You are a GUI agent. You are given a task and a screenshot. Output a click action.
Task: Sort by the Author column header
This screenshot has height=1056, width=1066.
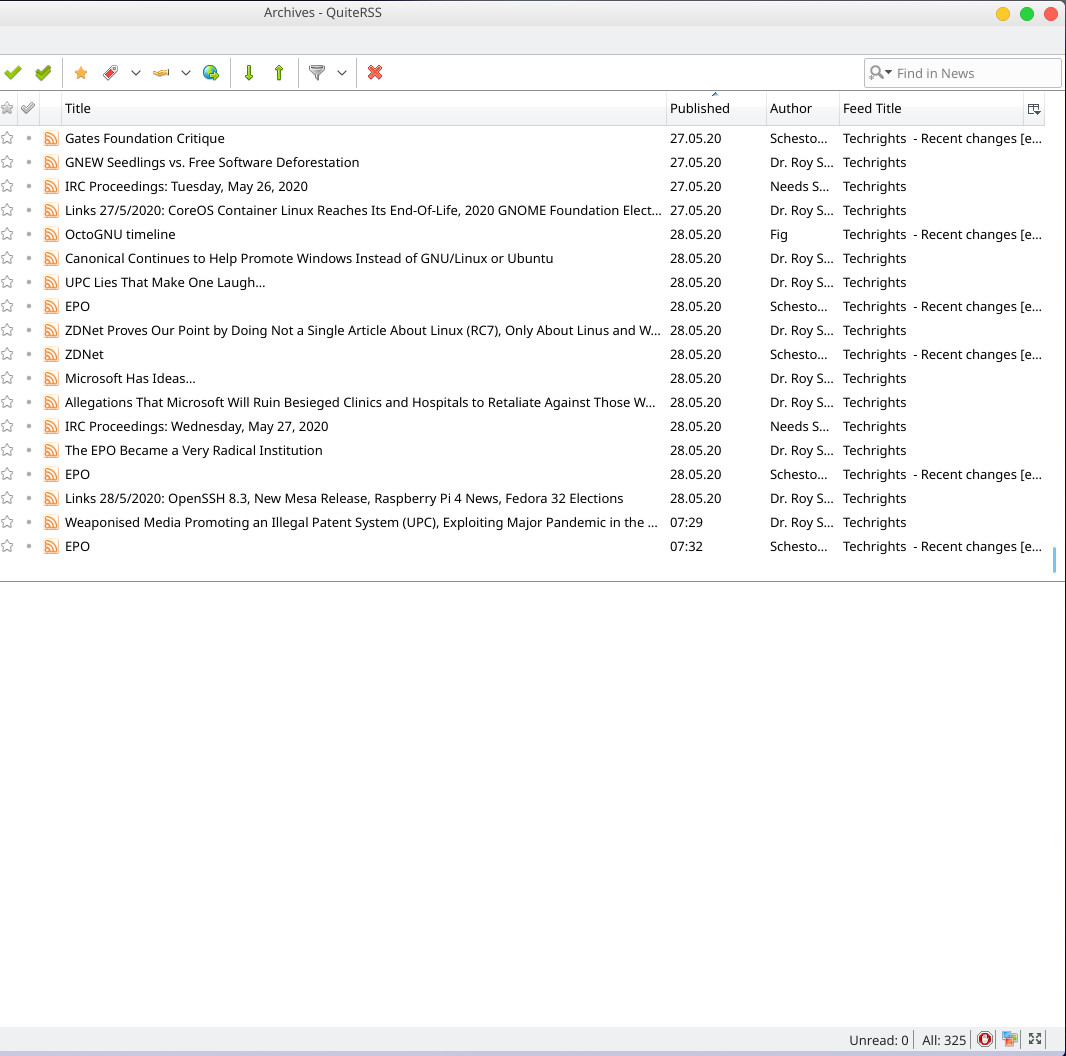[803, 109]
